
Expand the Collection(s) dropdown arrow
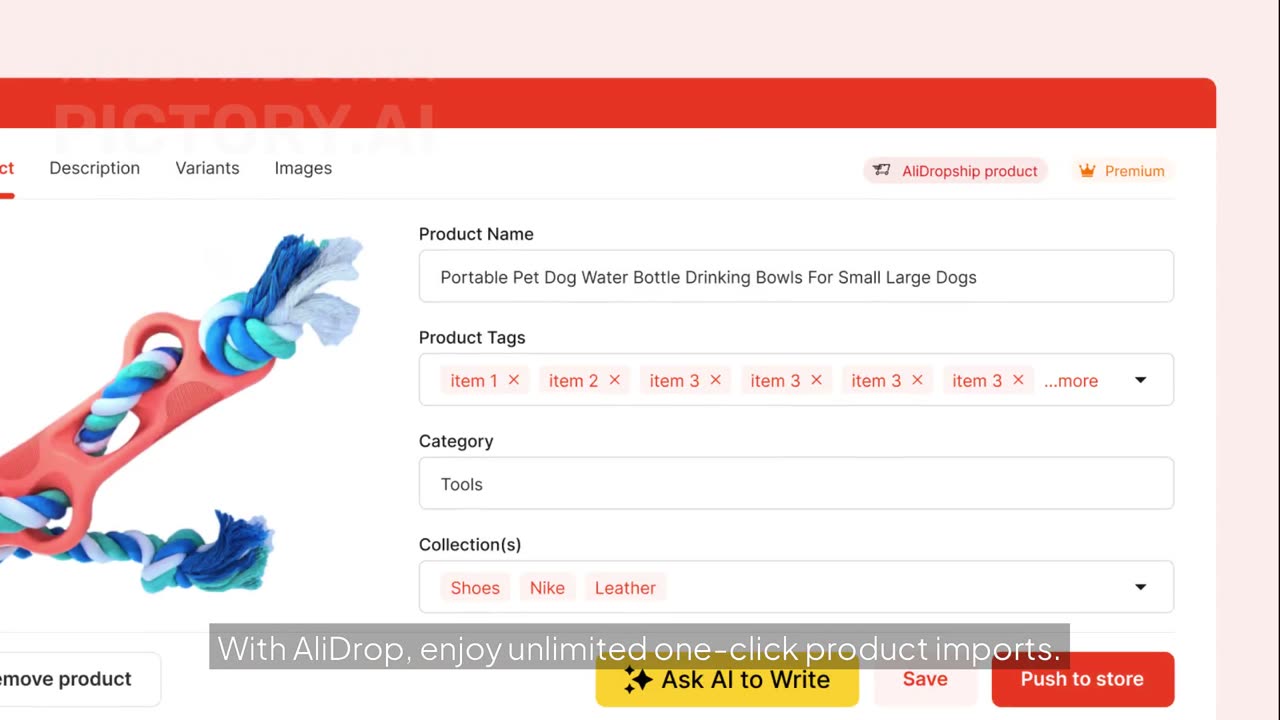pyautogui.click(x=1140, y=587)
